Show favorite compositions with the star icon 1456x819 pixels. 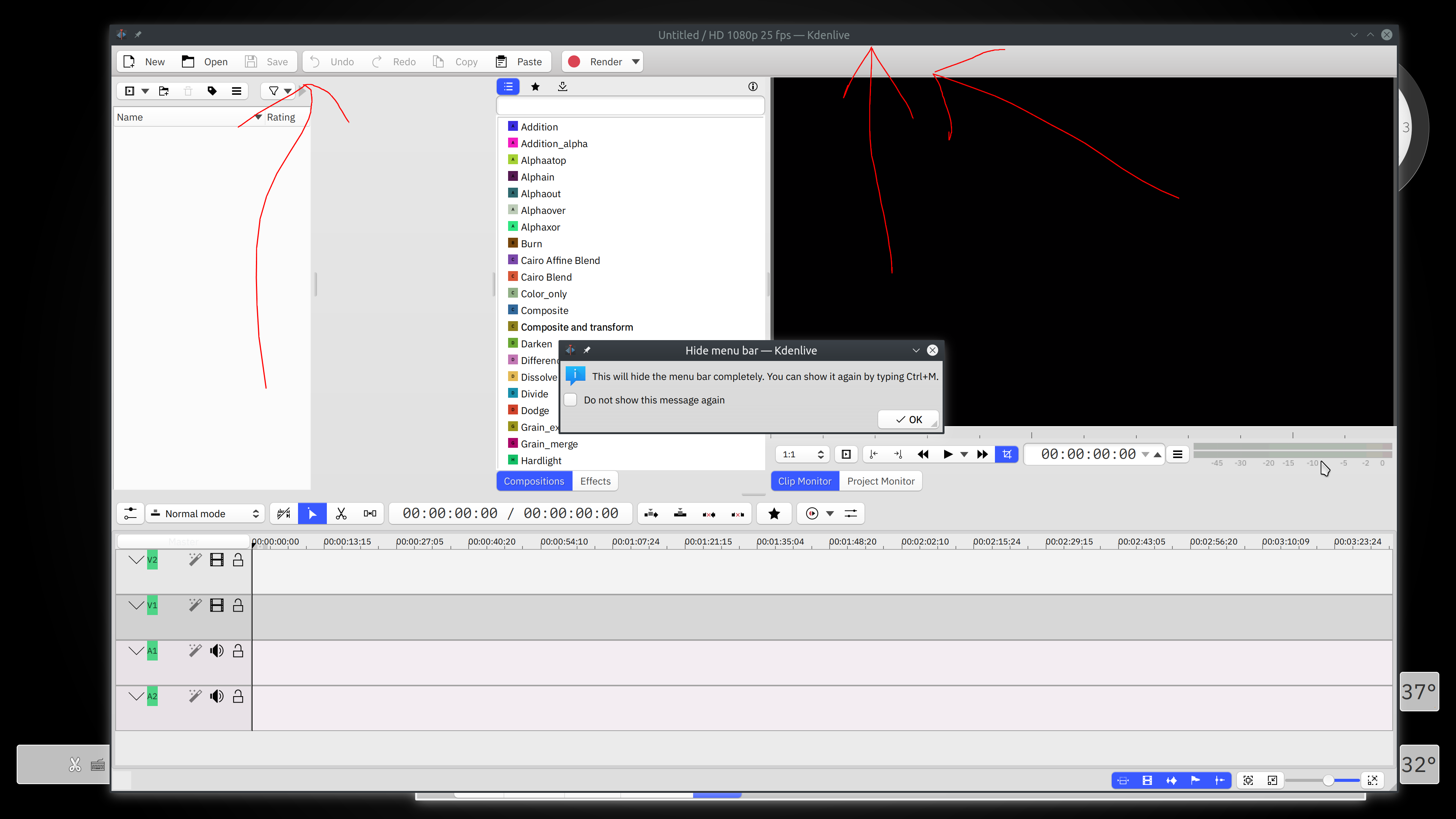(x=535, y=86)
